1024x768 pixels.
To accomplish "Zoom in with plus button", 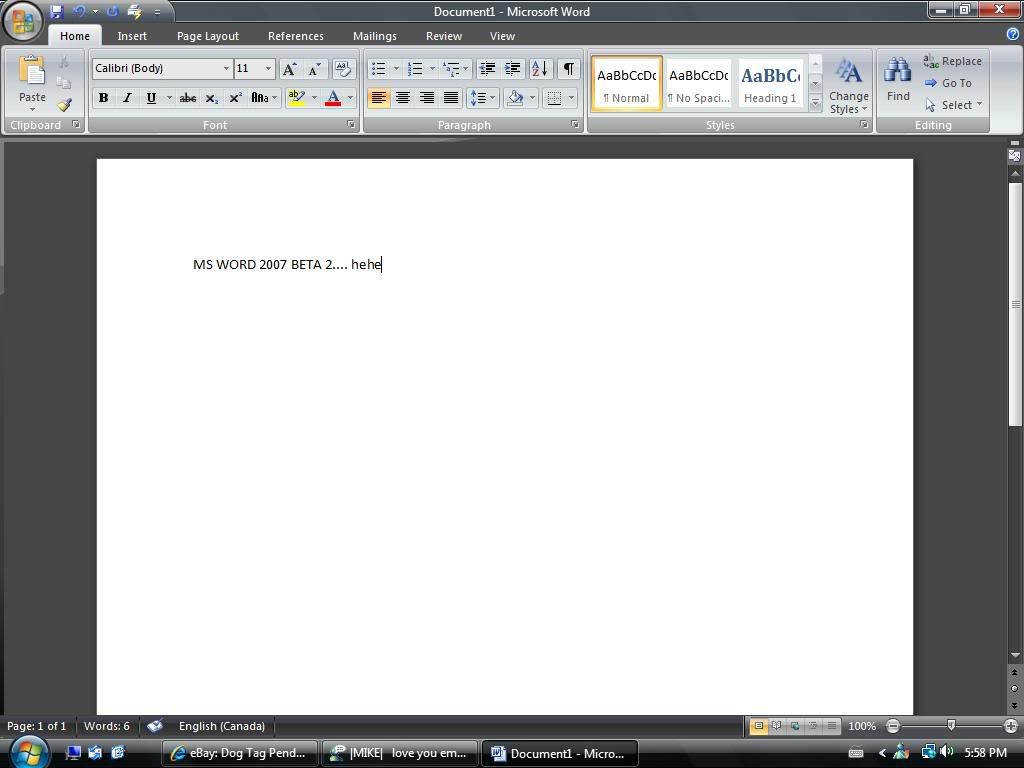I will click(1010, 726).
